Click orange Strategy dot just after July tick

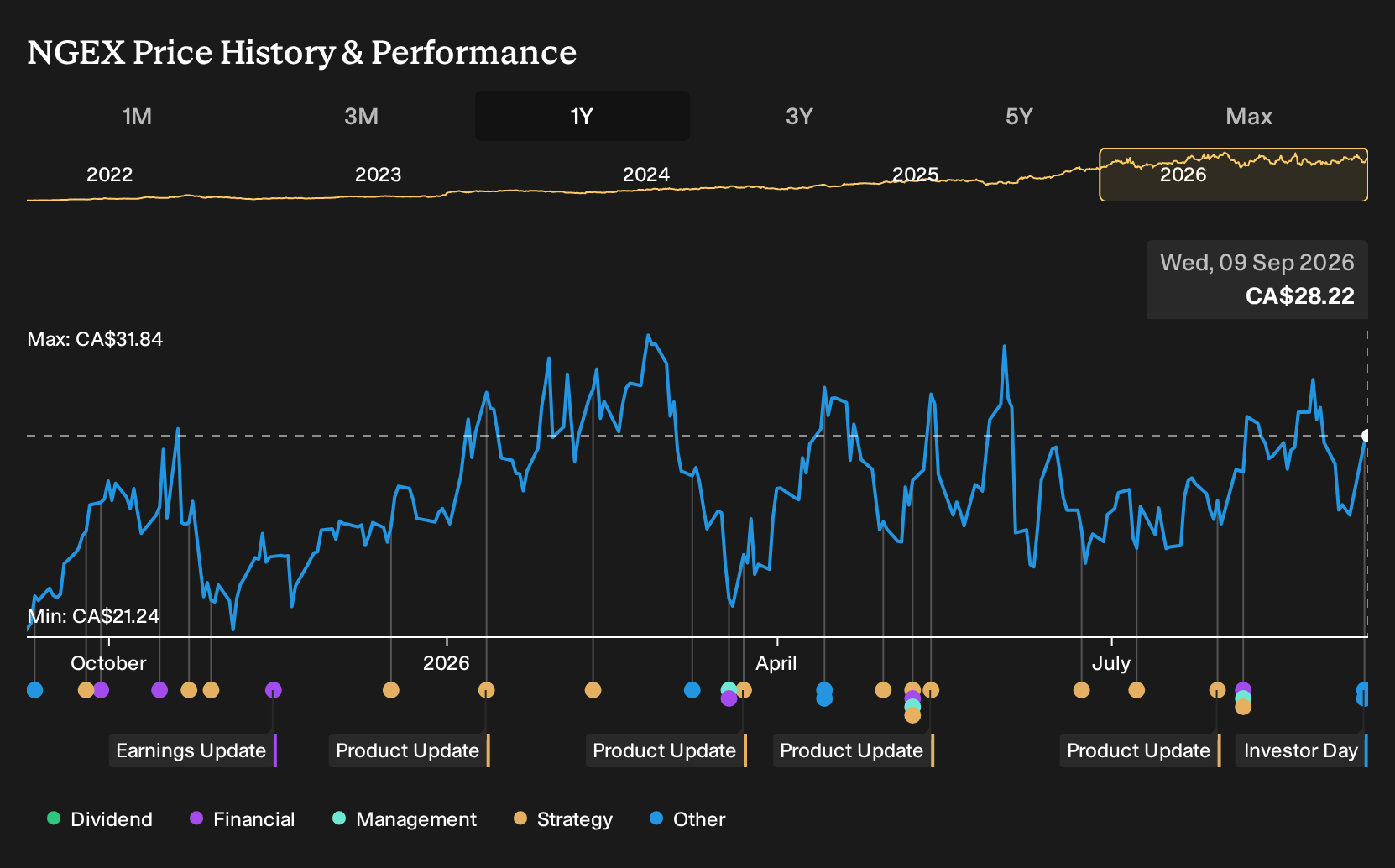tap(1136, 690)
